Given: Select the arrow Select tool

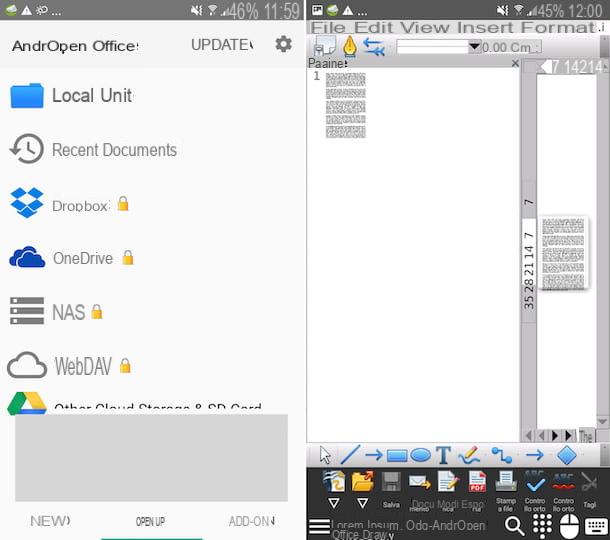Looking at the screenshot, I should (x=325, y=455).
